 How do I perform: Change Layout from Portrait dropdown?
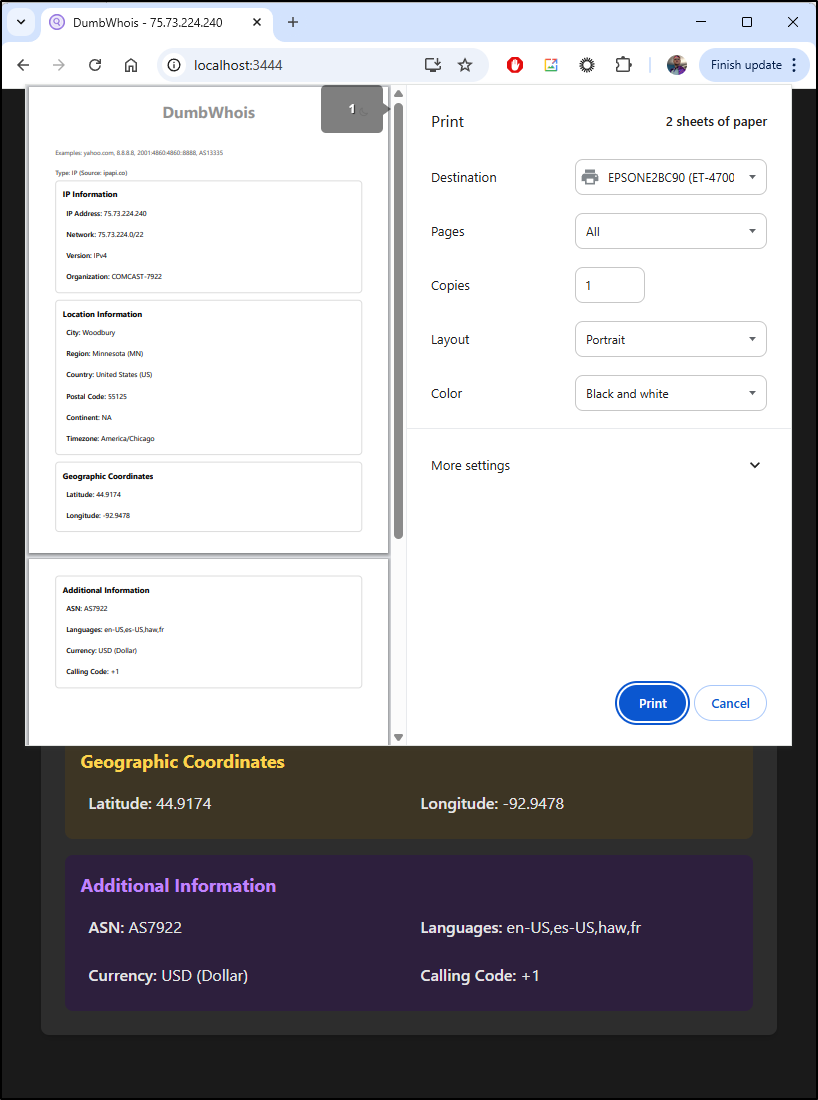coord(670,339)
